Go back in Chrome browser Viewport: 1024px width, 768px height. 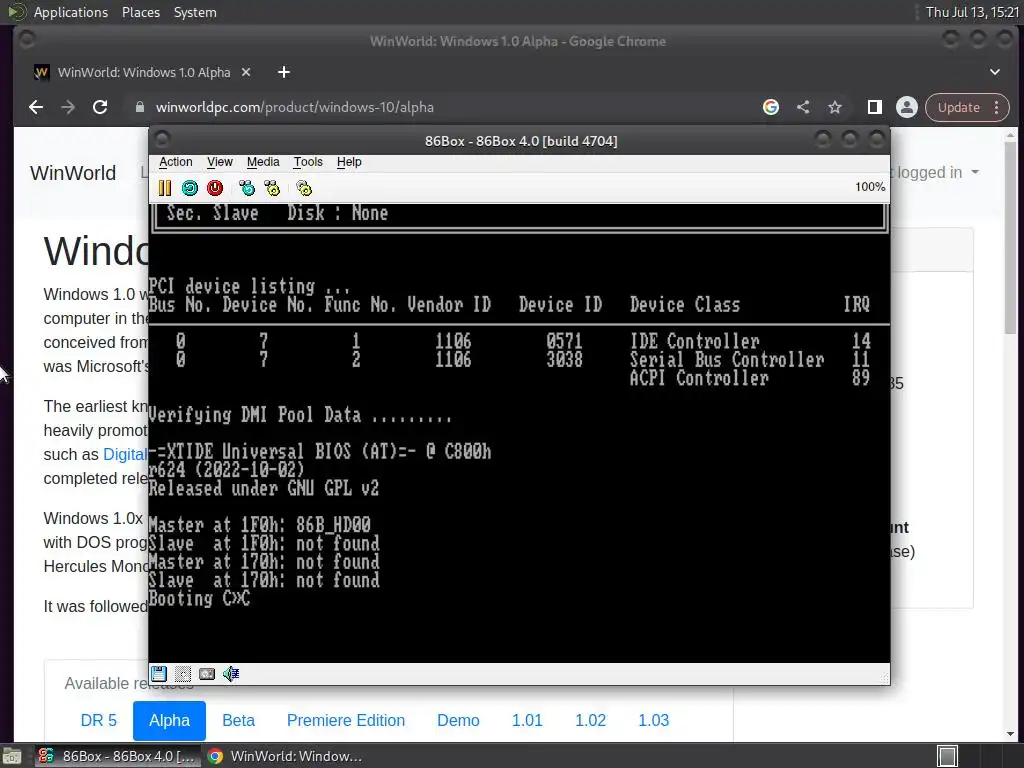pos(36,107)
